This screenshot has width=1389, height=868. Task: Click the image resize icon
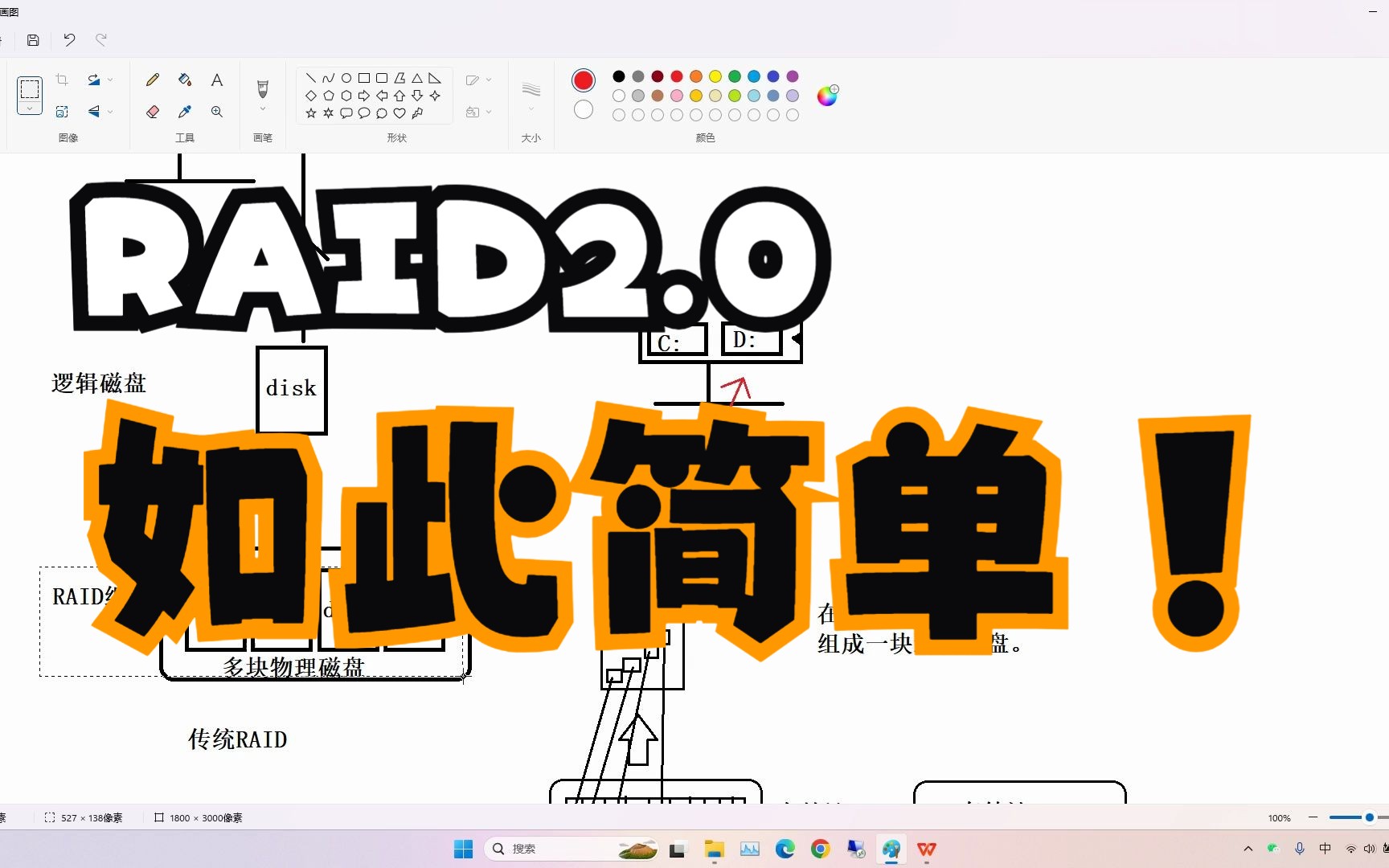tap(62, 112)
